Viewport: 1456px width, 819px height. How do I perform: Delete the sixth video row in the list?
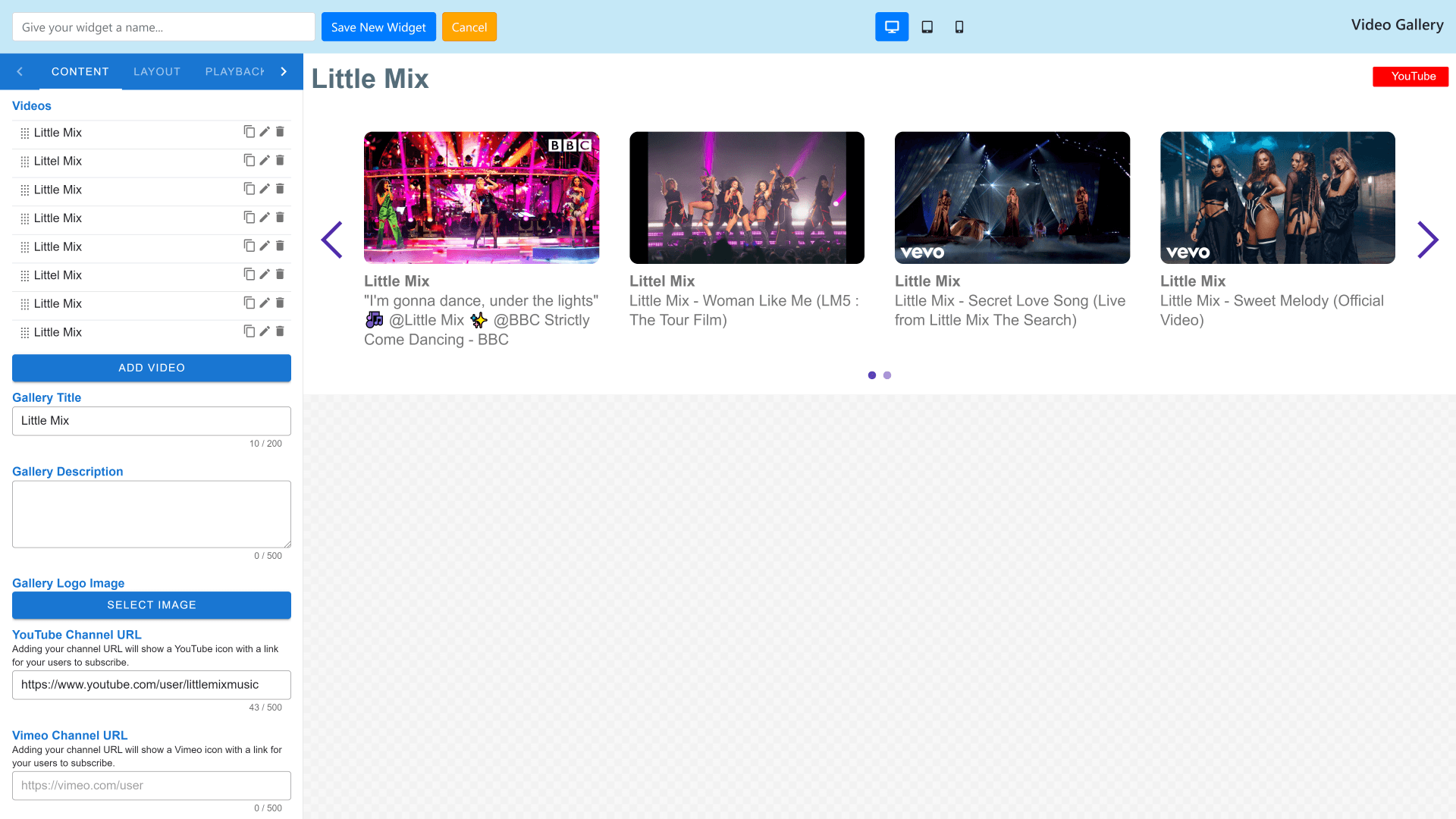pos(280,275)
